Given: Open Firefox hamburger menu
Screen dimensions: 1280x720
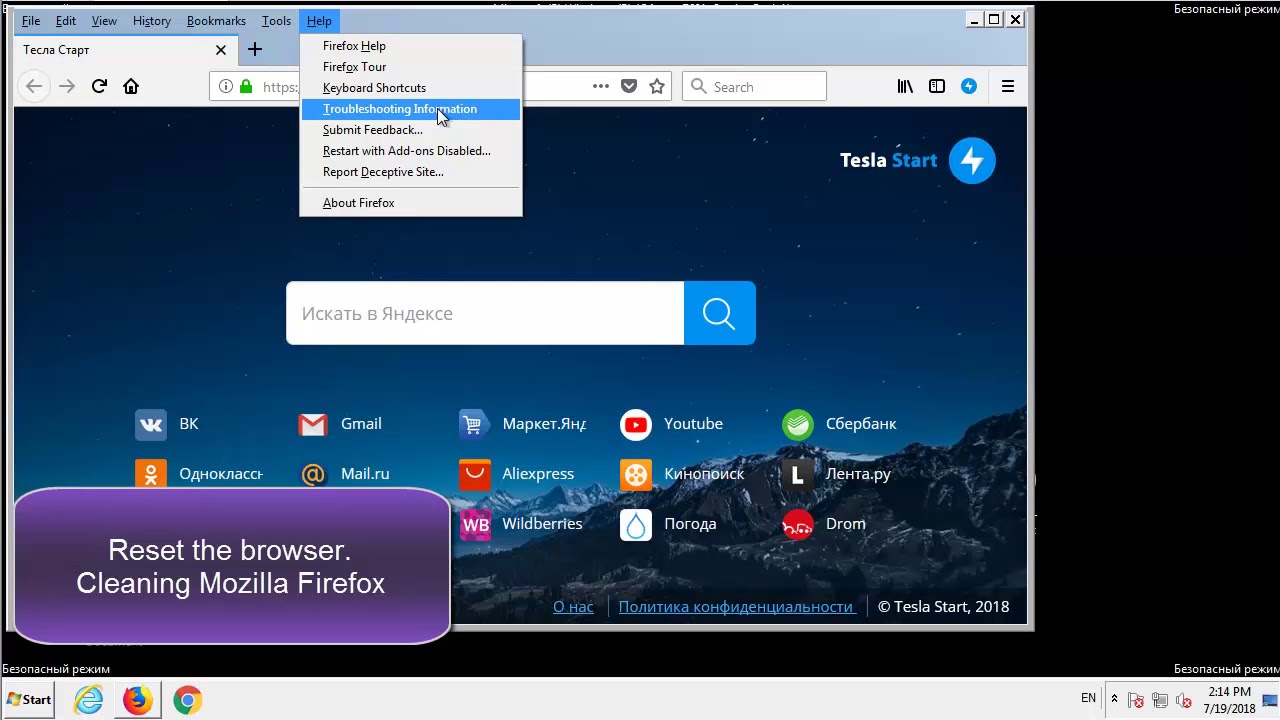Looking at the screenshot, I should pos(1008,86).
